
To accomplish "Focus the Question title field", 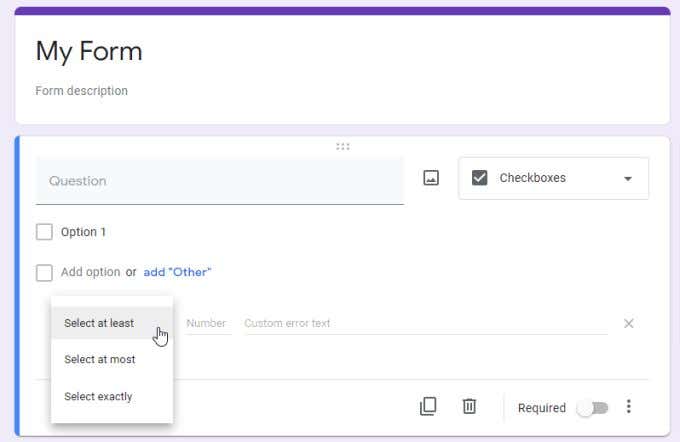I will pos(220,181).
